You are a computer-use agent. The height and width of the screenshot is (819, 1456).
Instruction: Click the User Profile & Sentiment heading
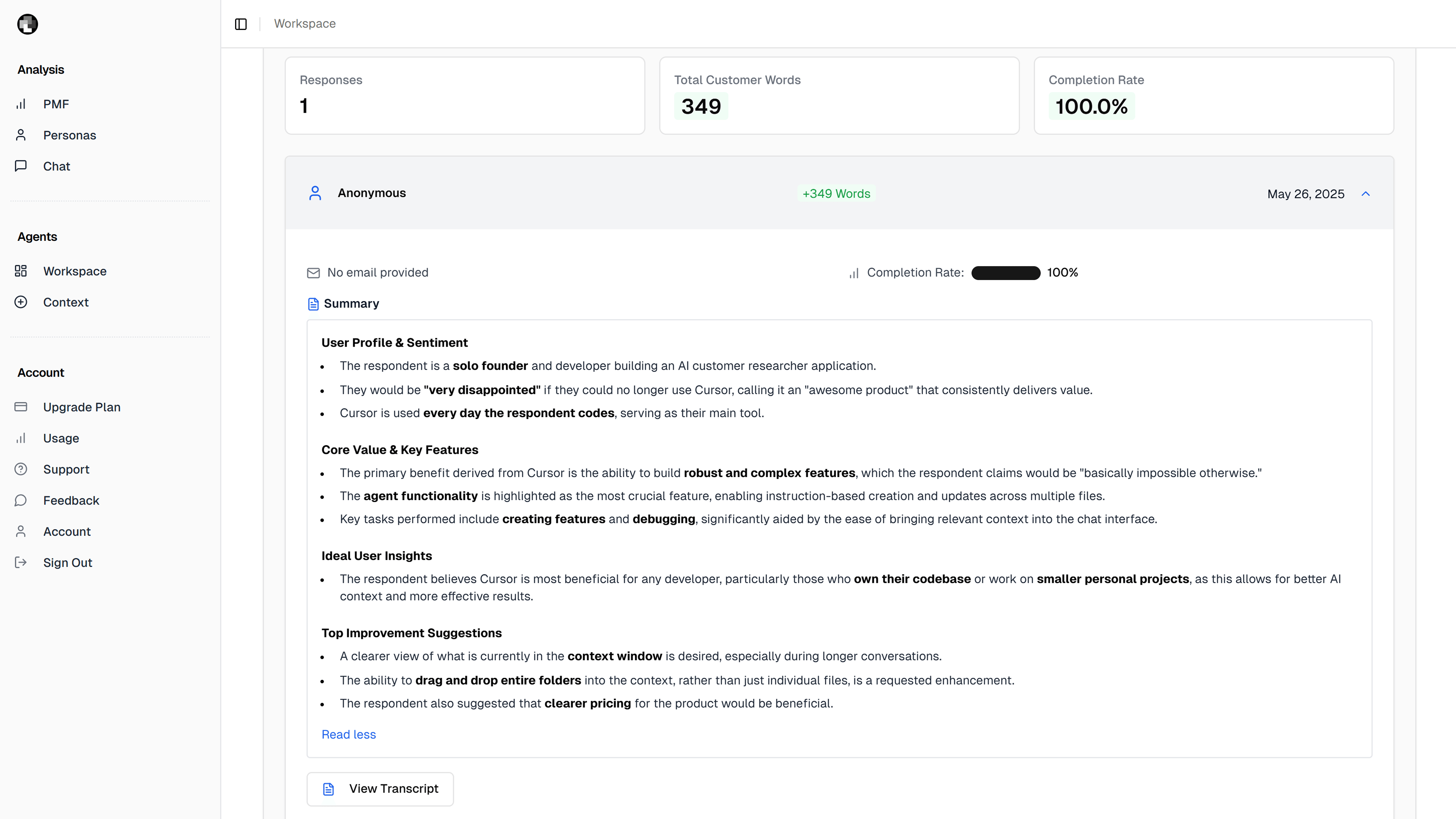(394, 342)
